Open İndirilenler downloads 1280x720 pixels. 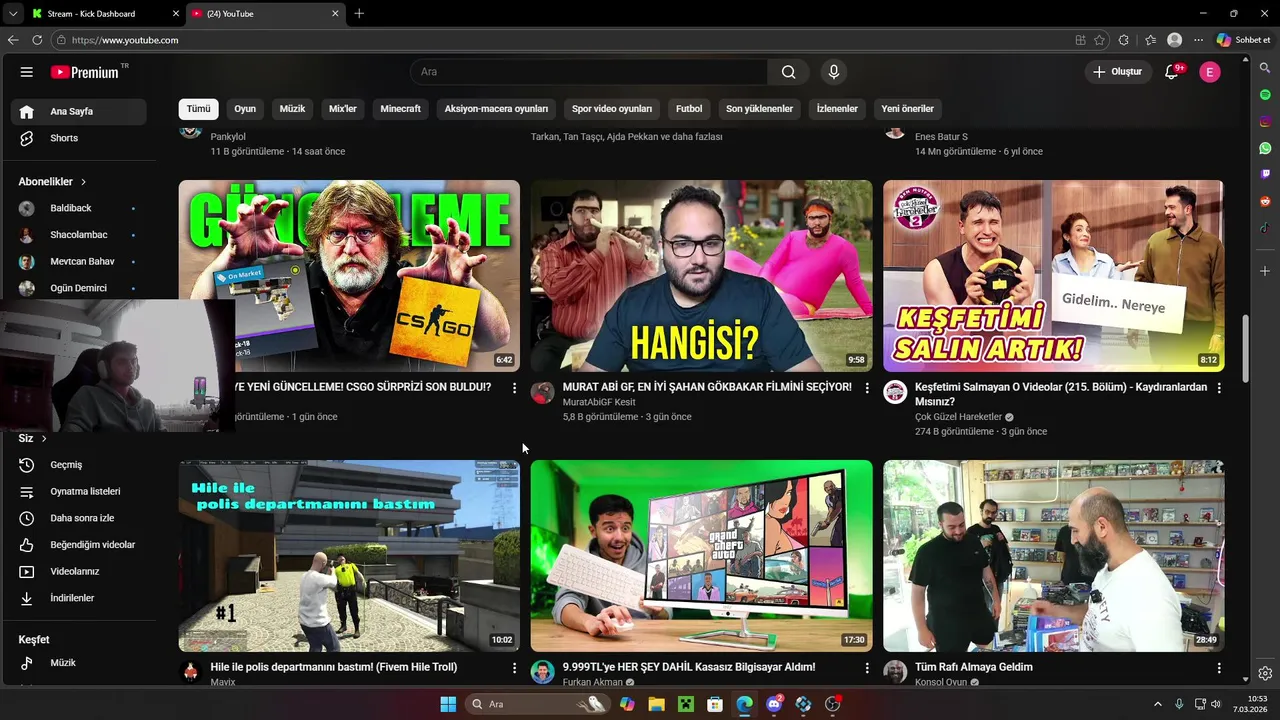click(x=79, y=598)
